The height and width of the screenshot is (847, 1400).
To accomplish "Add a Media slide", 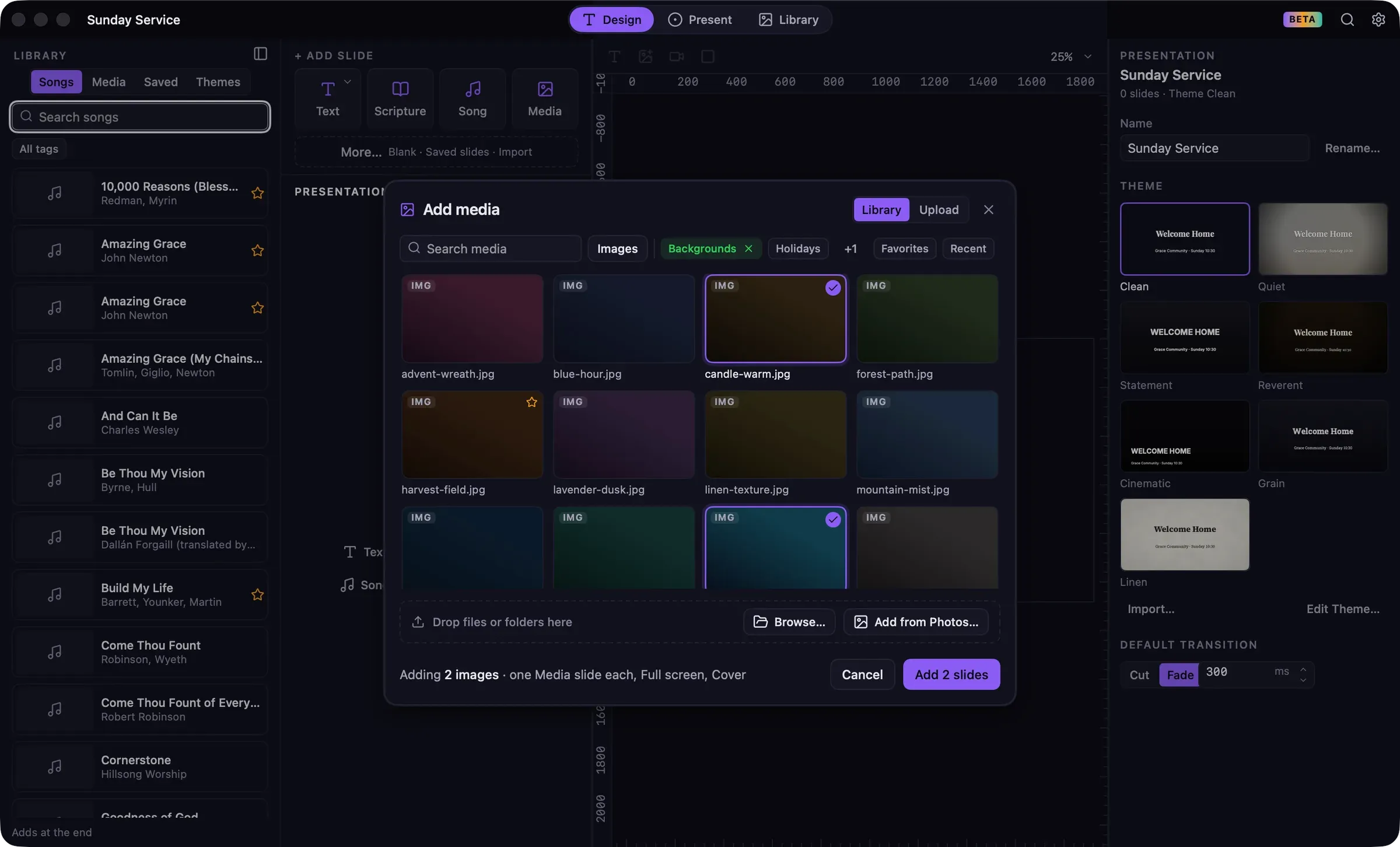I will [545, 98].
